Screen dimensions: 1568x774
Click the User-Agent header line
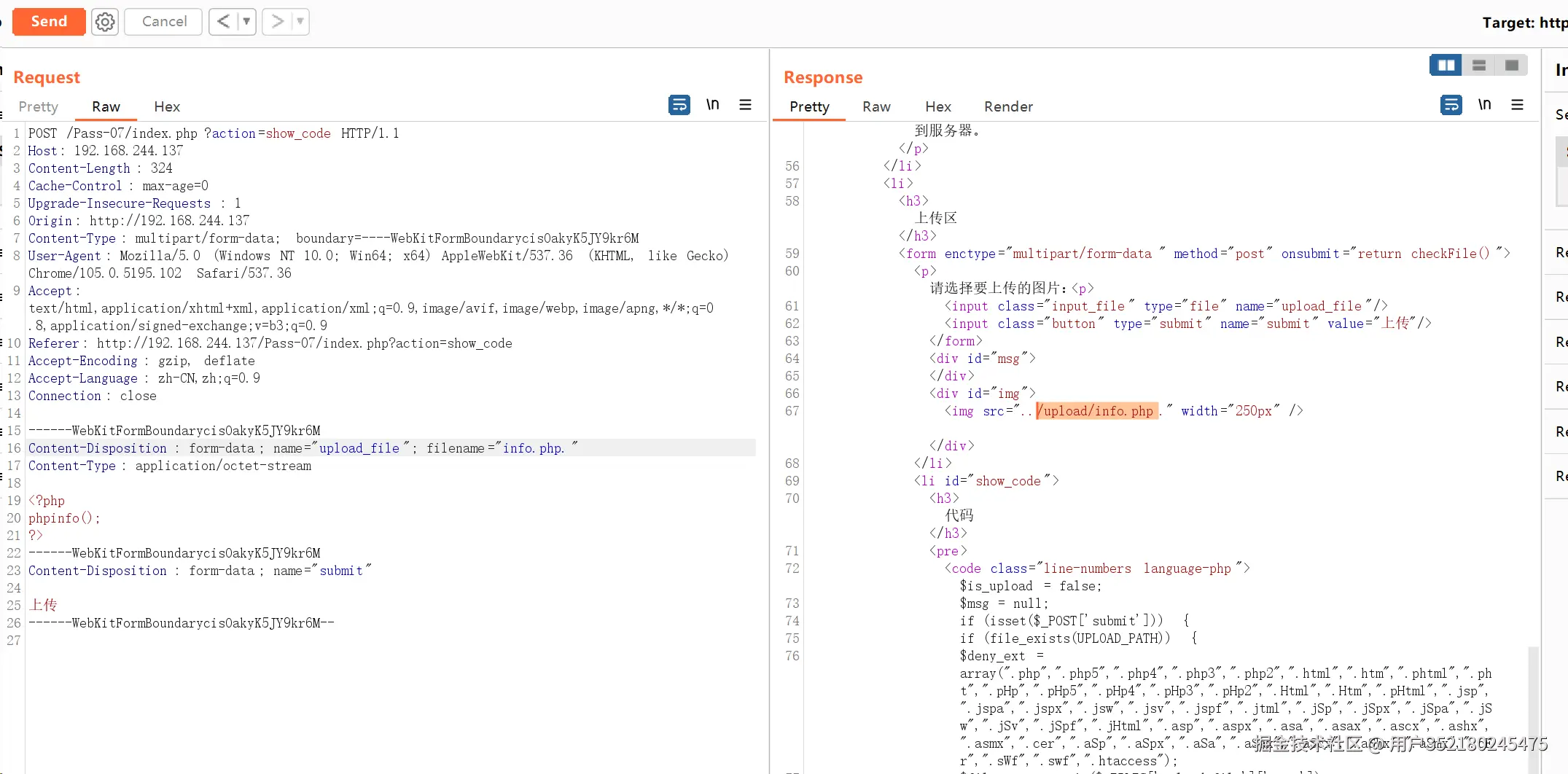[378, 265]
